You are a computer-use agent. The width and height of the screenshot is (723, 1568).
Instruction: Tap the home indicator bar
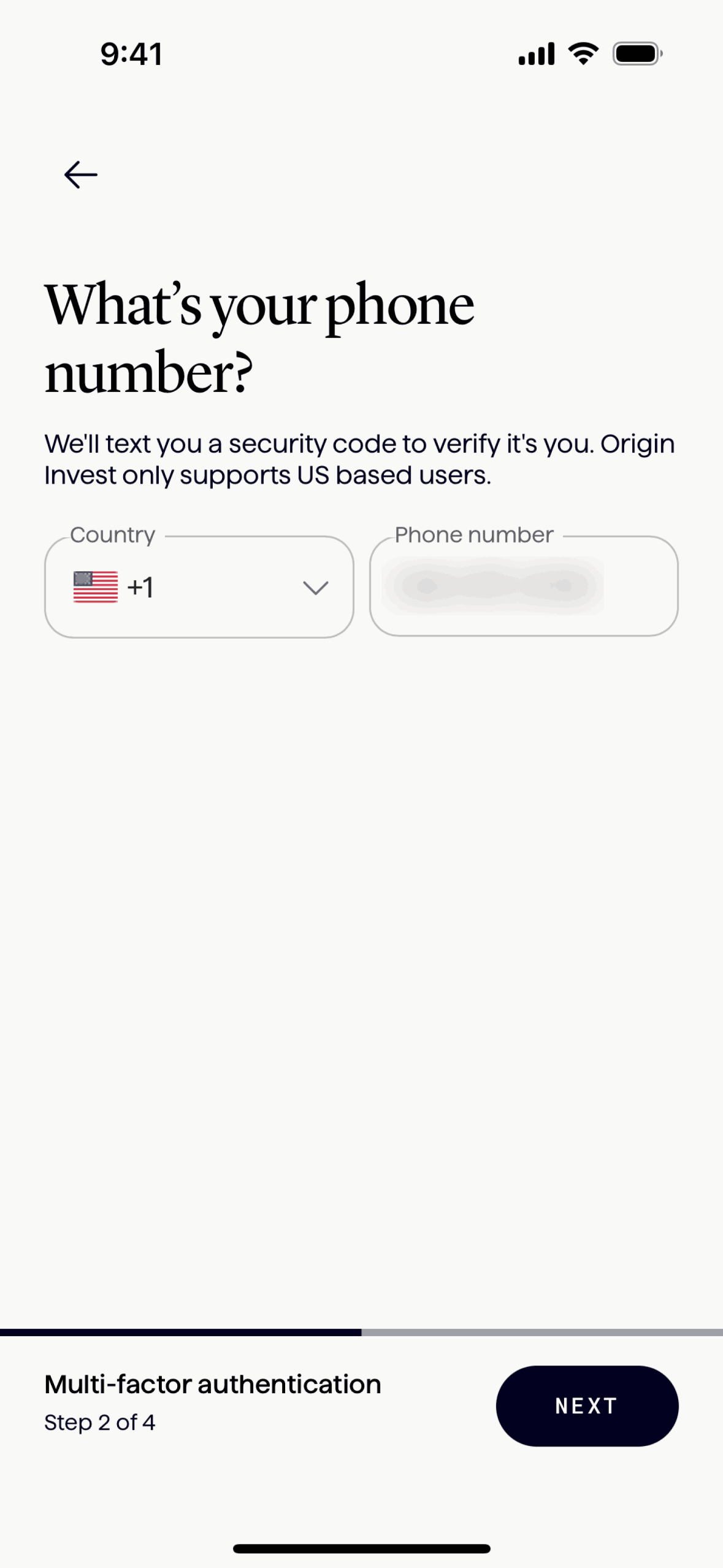[x=361, y=1548]
